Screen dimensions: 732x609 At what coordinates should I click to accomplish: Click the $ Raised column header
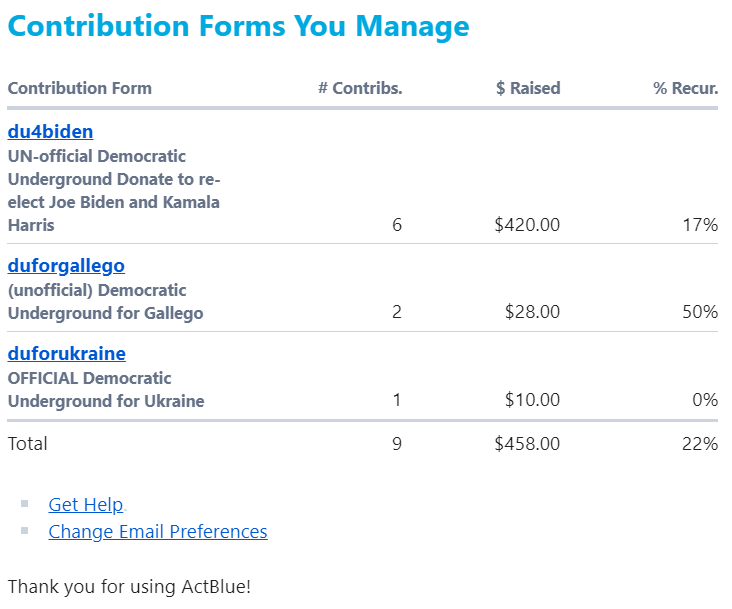point(528,88)
